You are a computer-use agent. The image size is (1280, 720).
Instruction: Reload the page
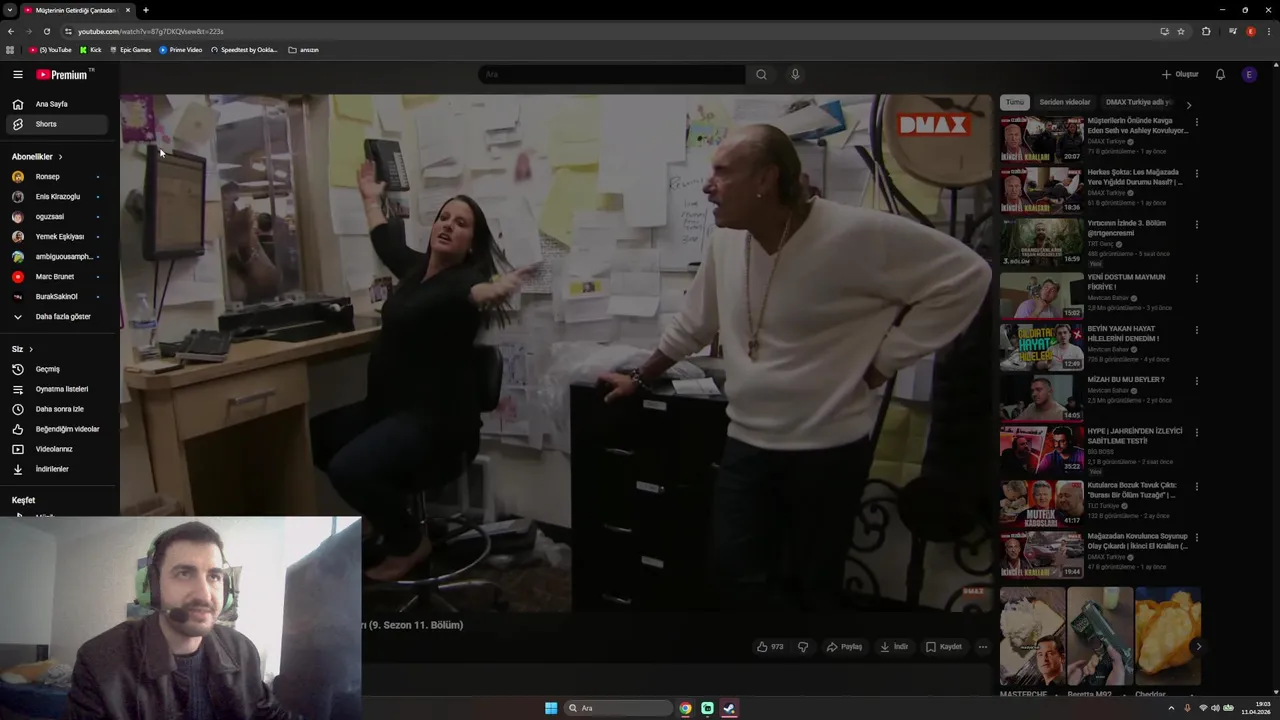[47, 31]
